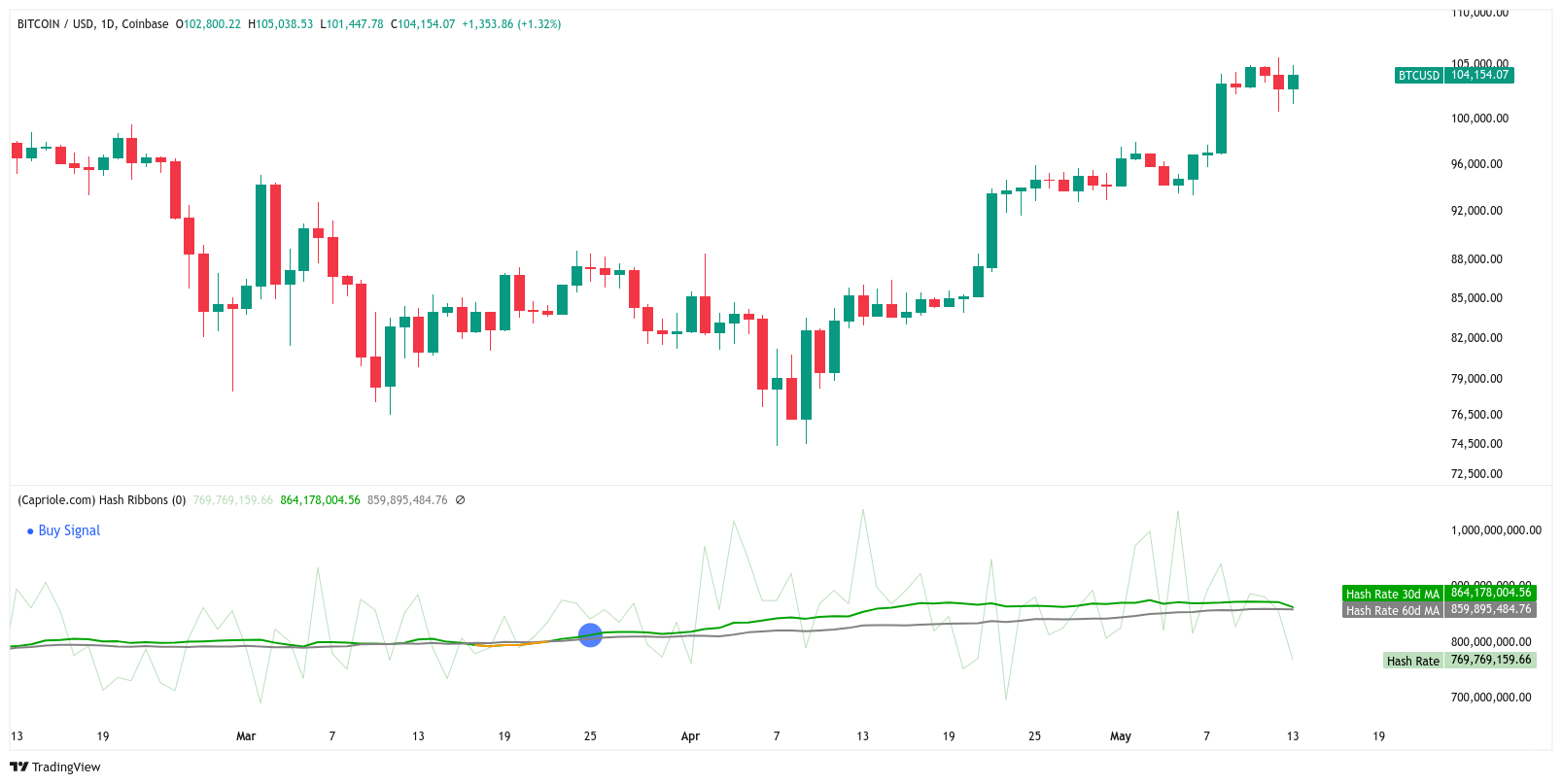The width and height of the screenshot is (1562, 784).
Task: Click the 769,769,159.66 Hash Rate value tag
Action: pos(1490,660)
